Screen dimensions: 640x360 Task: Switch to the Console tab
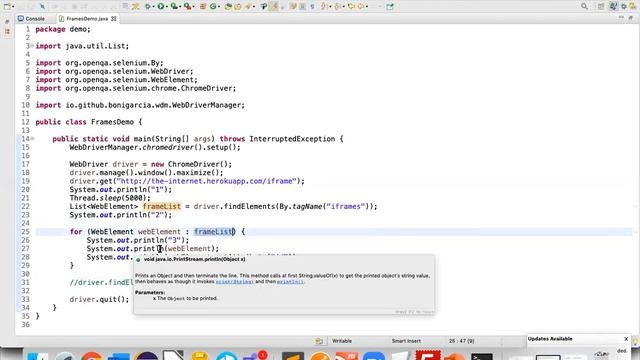tap(31, 18)
